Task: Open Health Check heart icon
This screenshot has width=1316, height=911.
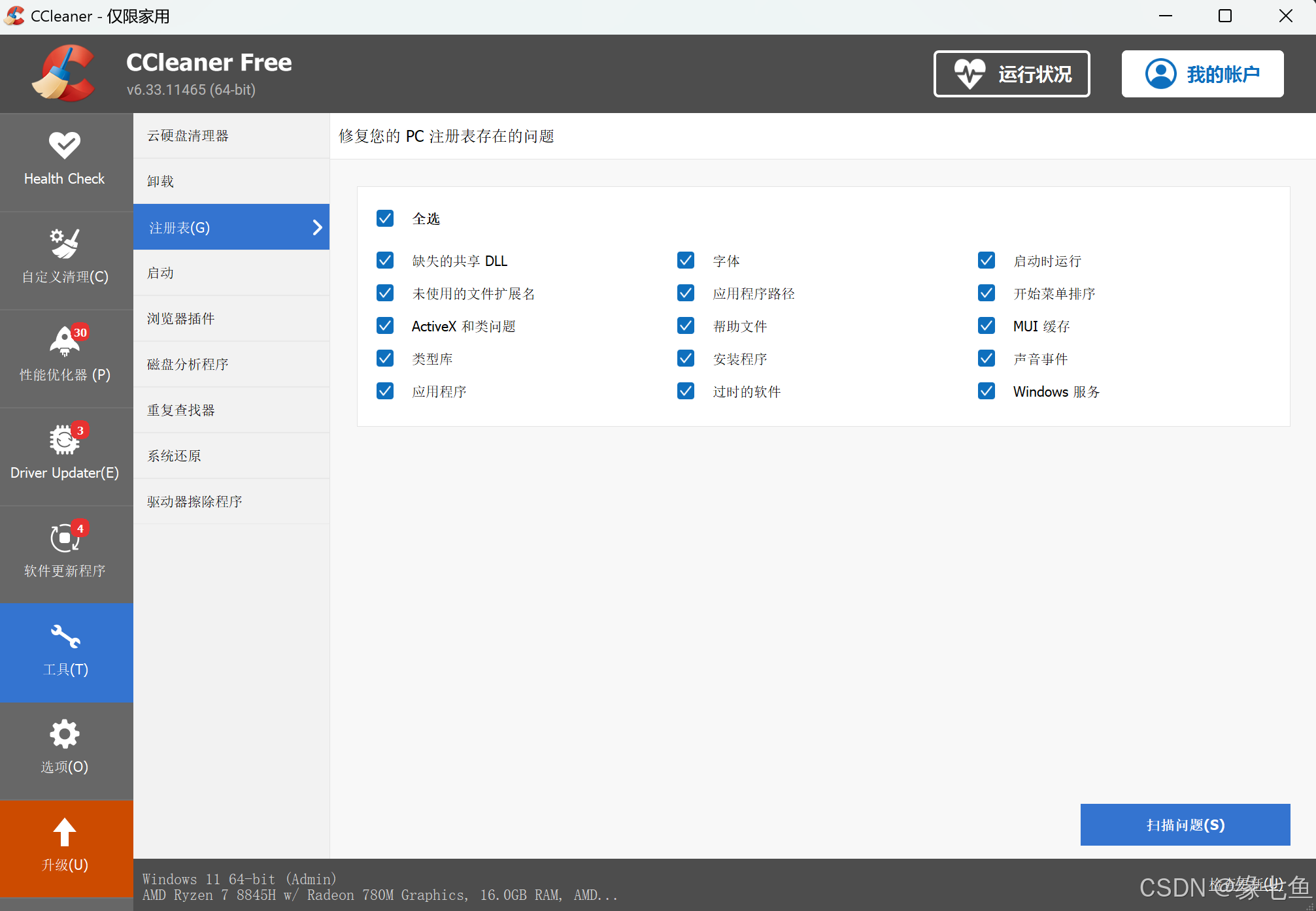Action: point(64,145)
